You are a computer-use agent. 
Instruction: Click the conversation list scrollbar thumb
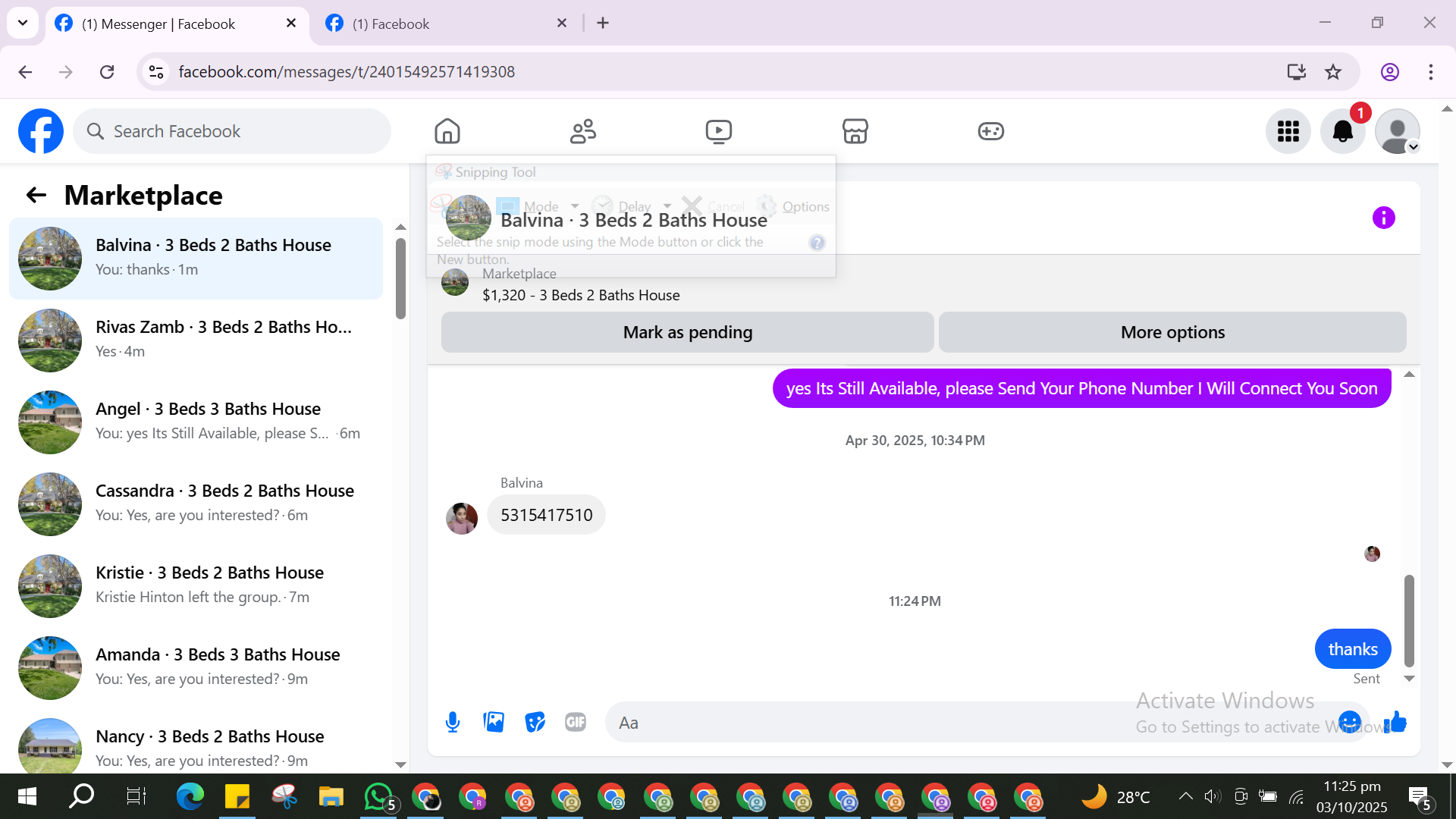click(x=400, y=279)
